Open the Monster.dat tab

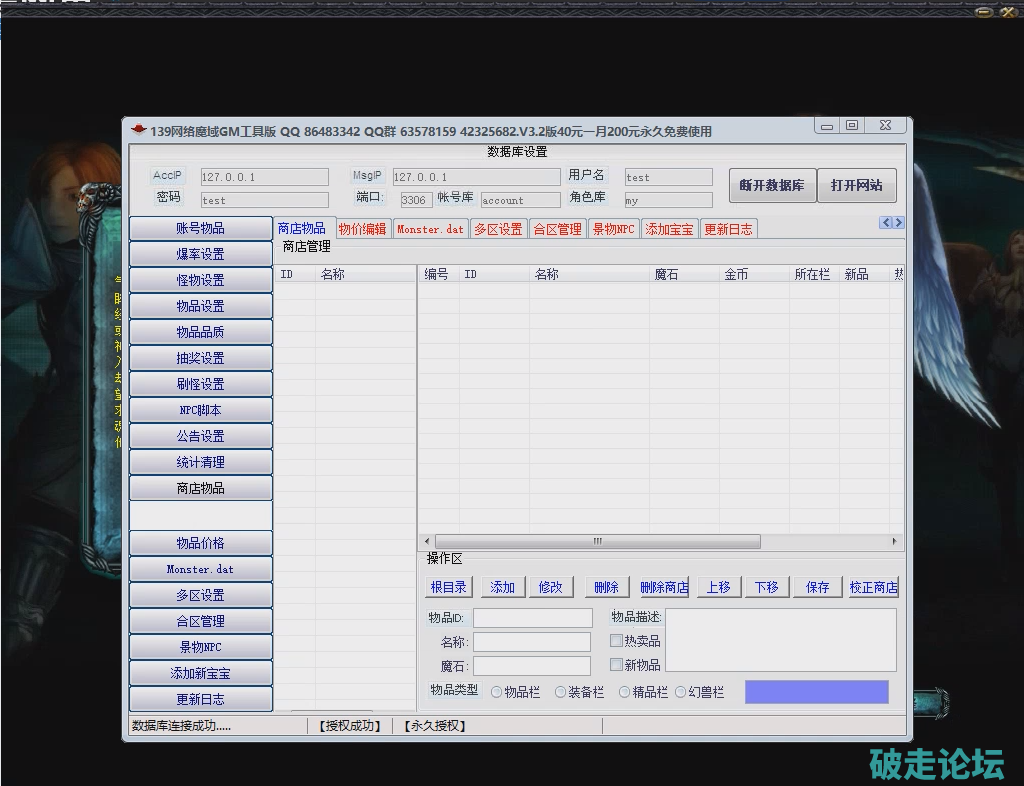430,229
